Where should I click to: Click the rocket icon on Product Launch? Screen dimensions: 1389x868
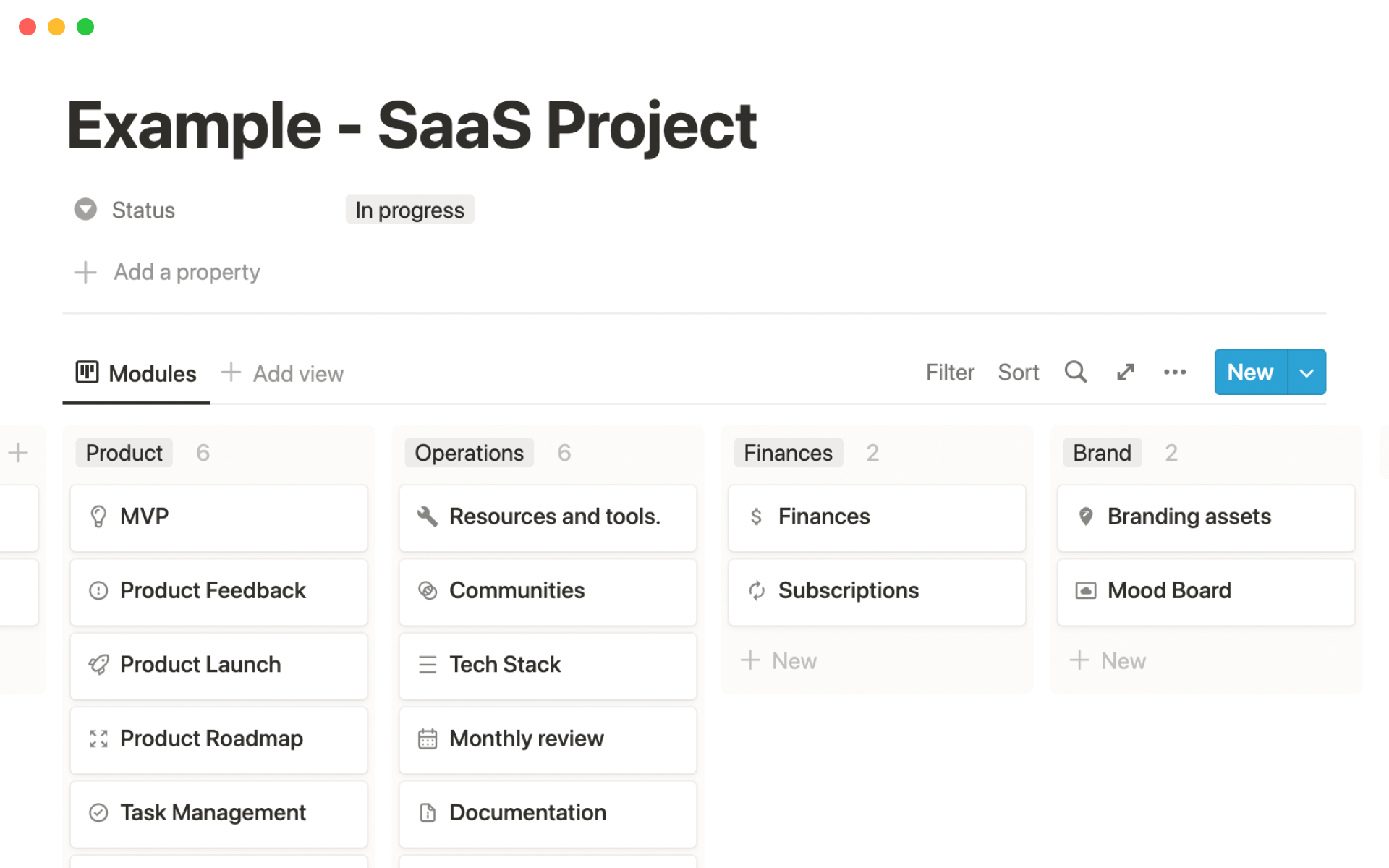click(98, 664)
